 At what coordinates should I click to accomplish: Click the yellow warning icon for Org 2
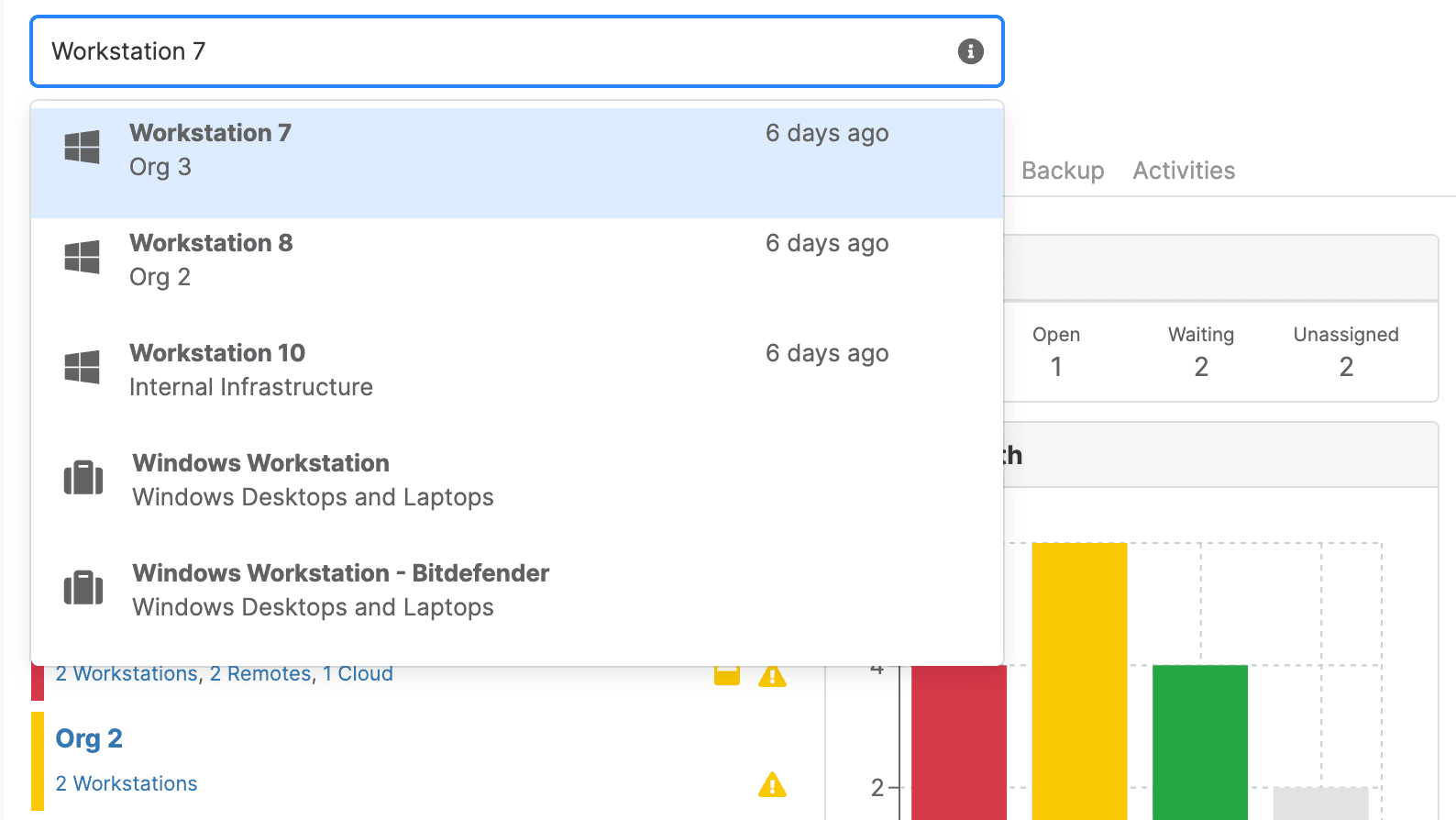[772, 785]
